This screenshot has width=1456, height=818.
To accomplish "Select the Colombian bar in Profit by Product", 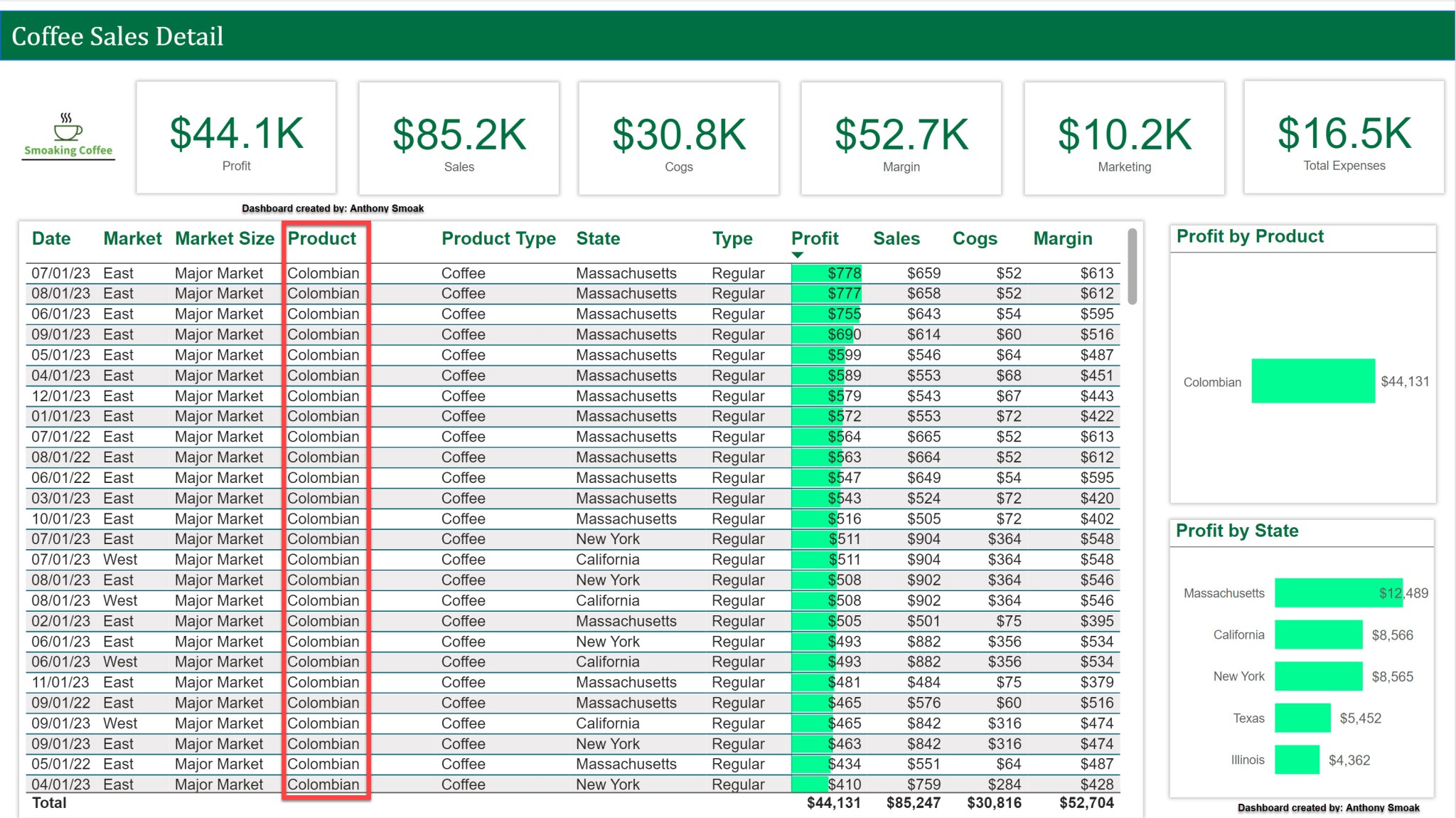I will (x=1312, y=382).
